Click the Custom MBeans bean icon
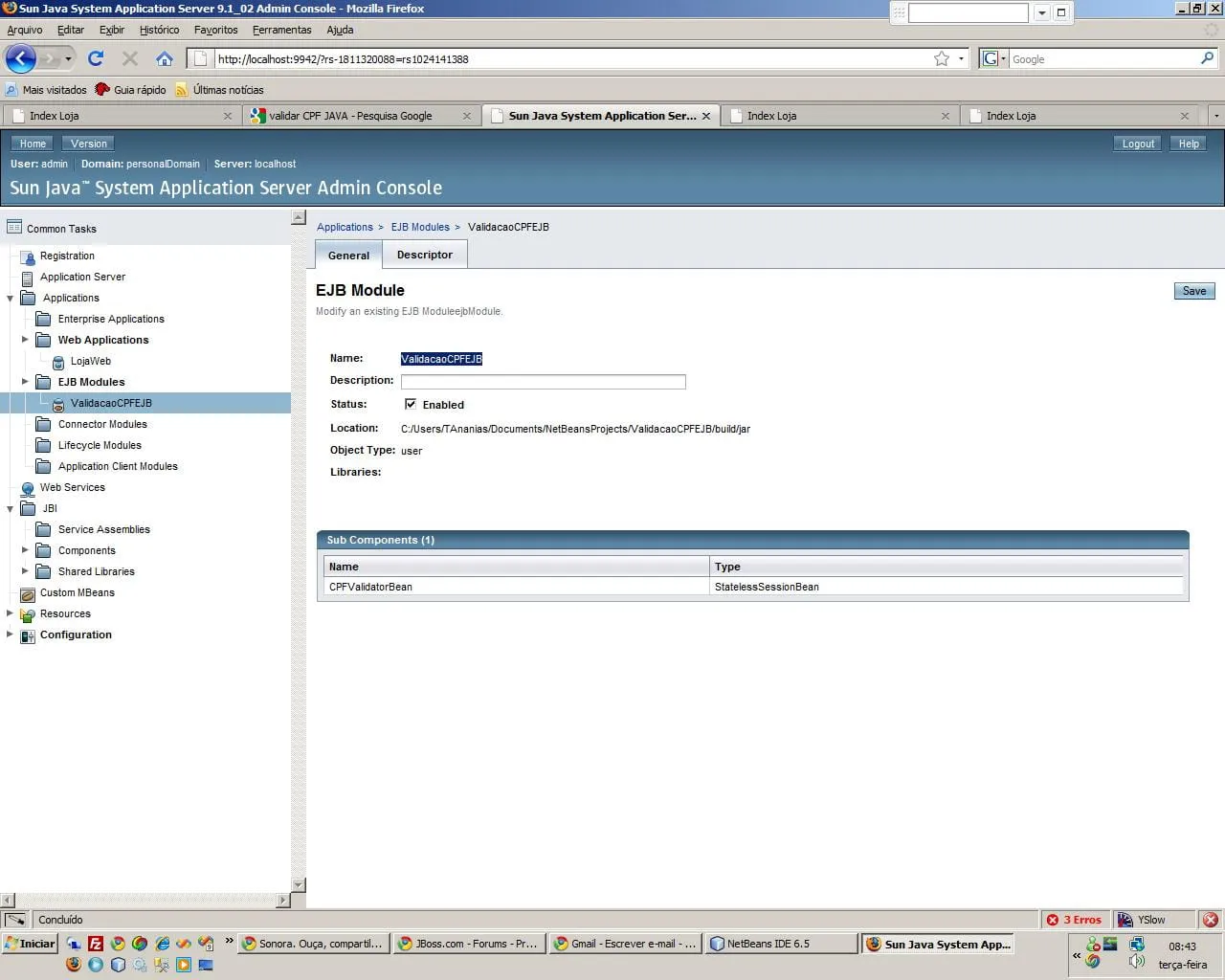 click(x=28, y=593)
